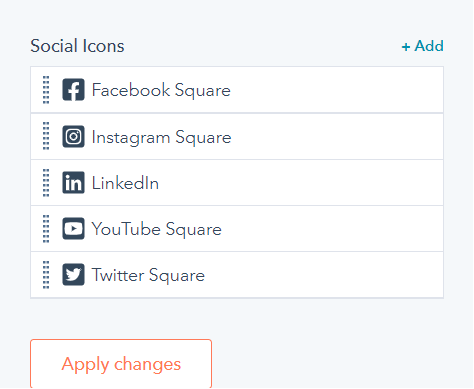The height and width of the screenshot is (389, 474).
Task: Open the Instagram Square label text
Action: coord(161,137)
